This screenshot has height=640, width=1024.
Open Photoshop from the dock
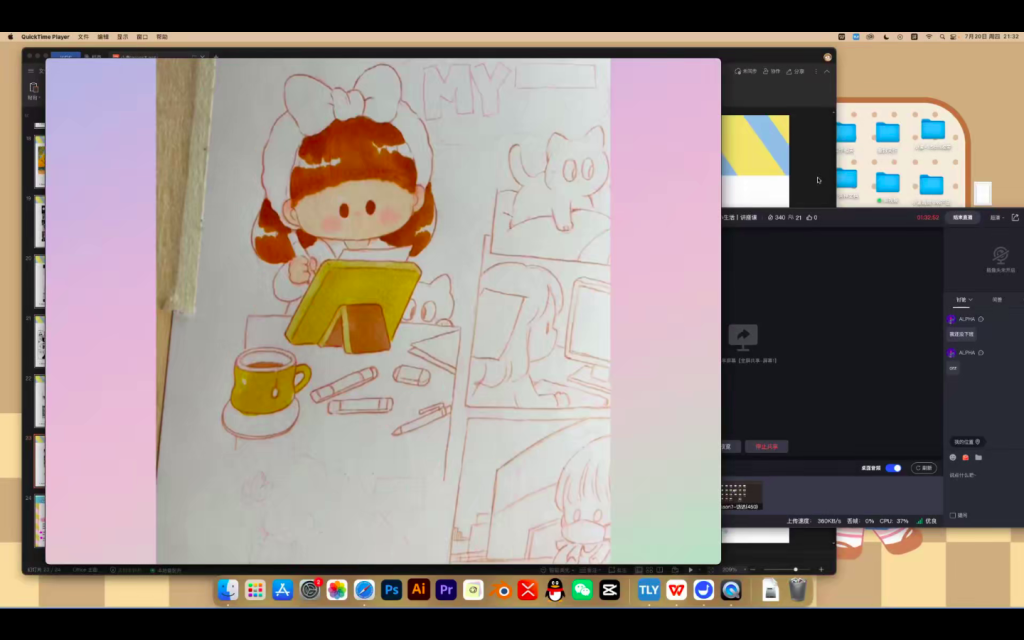tap(391, 590)
